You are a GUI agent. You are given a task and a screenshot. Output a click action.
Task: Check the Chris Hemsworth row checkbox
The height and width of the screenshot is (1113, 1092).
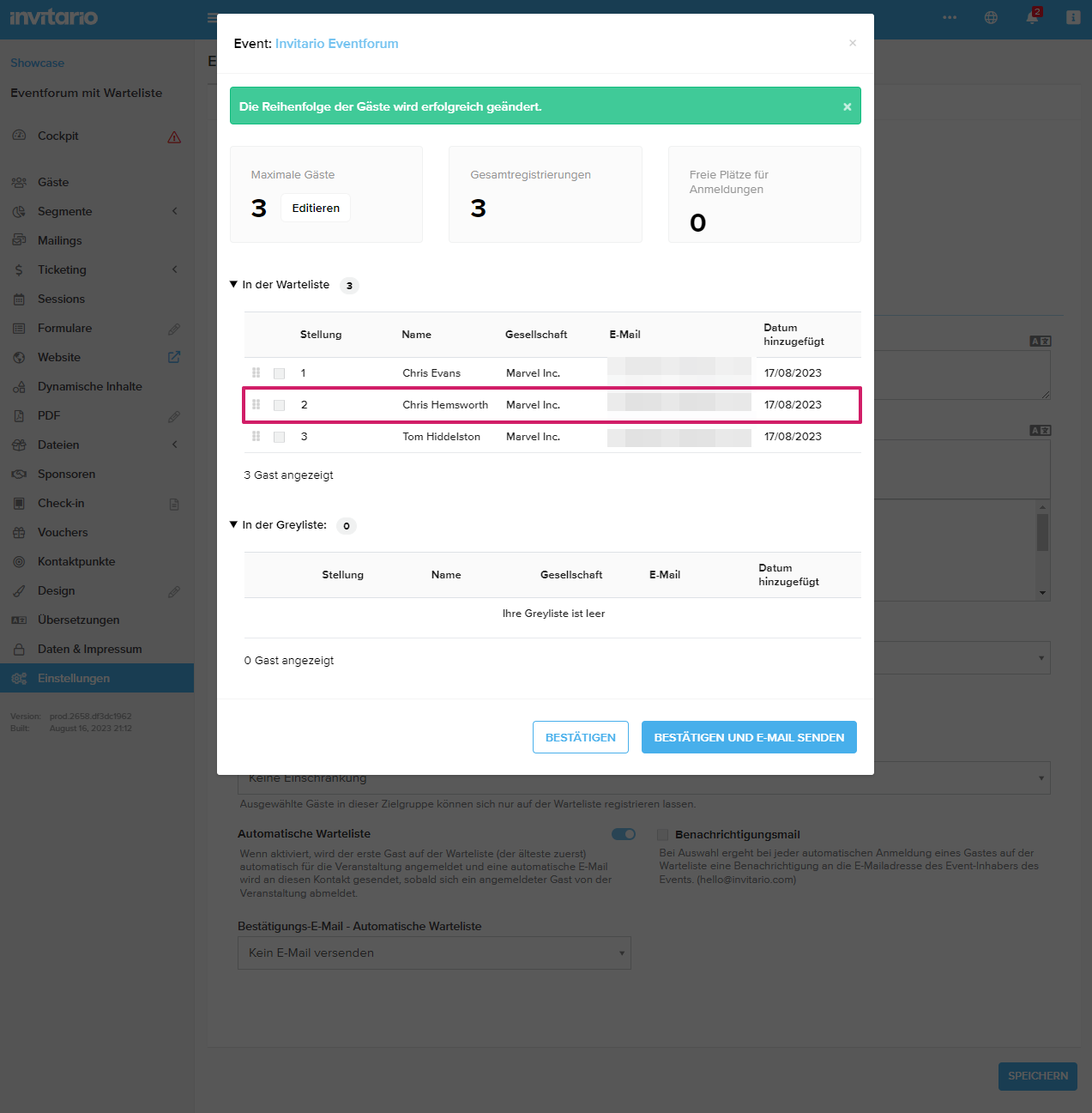point(279,405)
